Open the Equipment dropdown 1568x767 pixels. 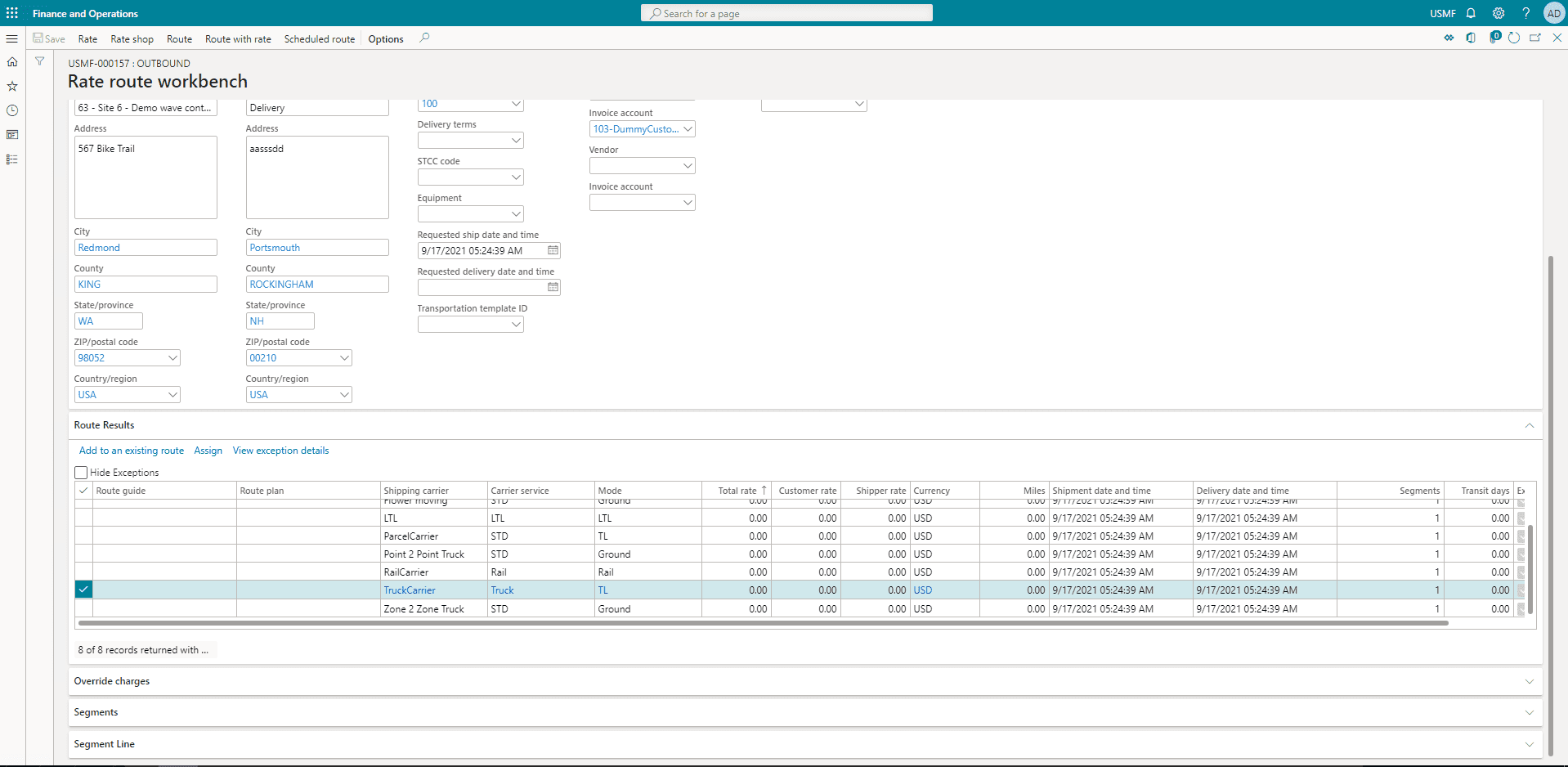click(516, 213)
